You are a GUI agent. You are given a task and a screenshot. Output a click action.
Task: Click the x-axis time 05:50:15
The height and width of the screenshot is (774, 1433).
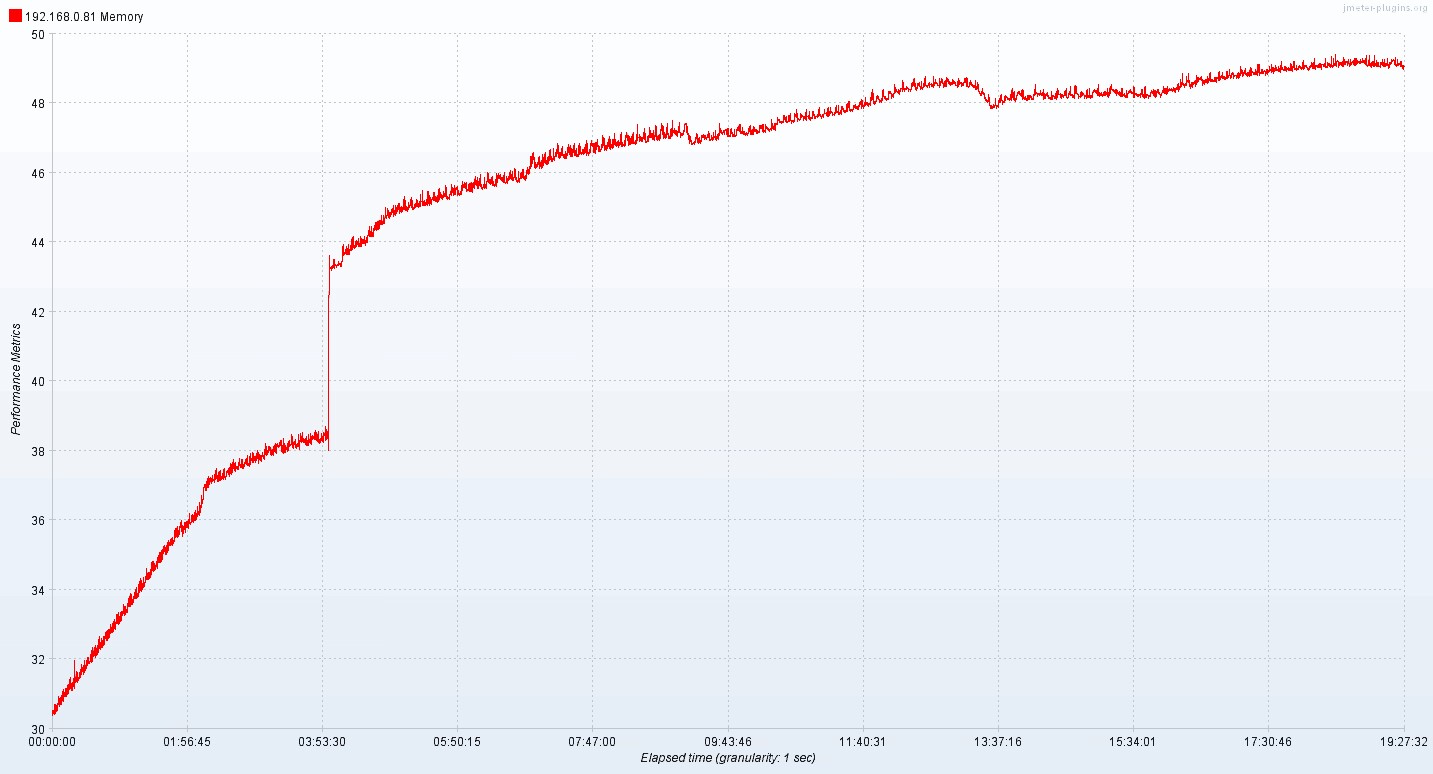[x=457, y=742]
